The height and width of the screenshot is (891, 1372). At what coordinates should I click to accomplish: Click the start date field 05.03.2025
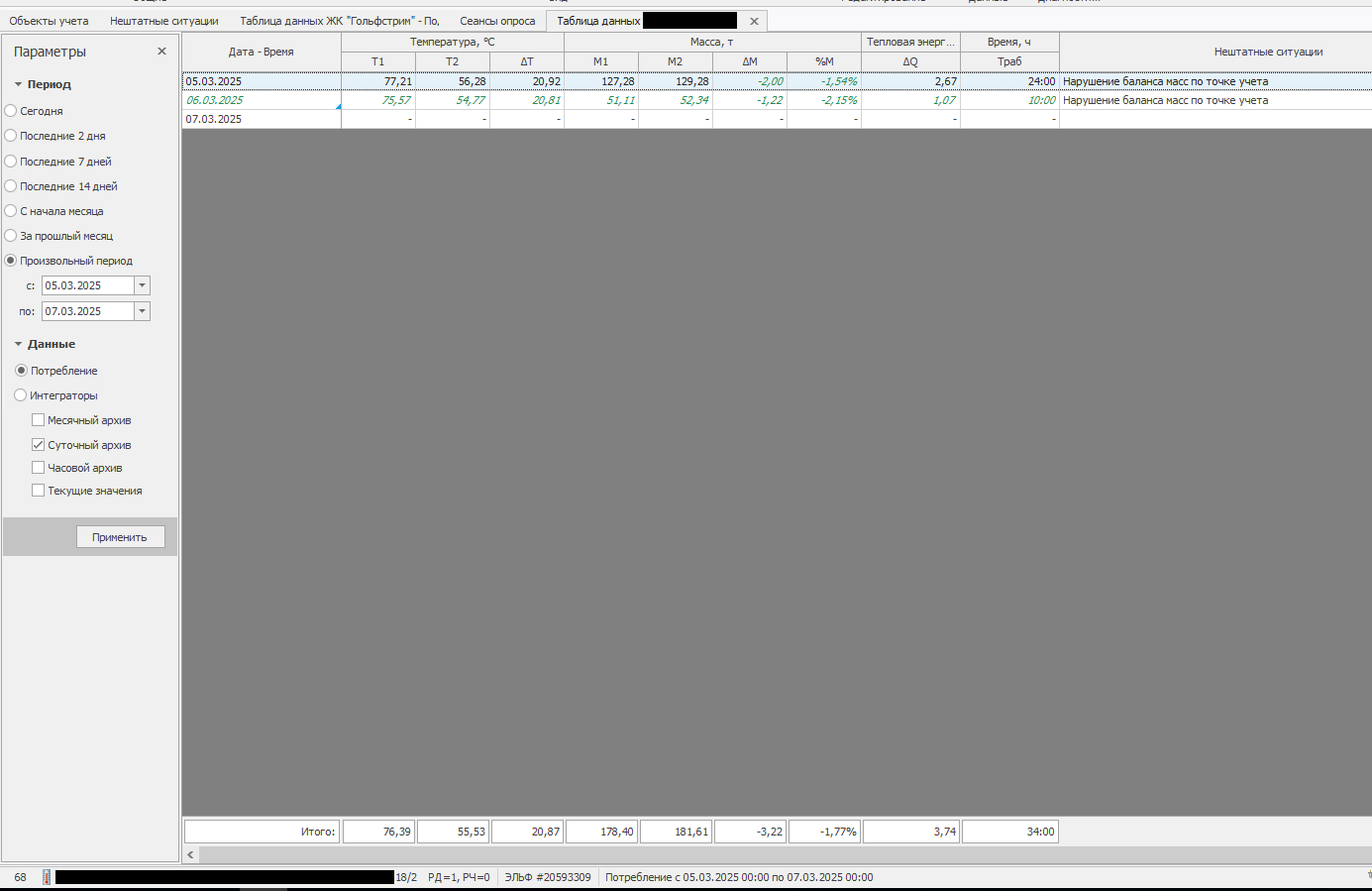coord(87,285)
